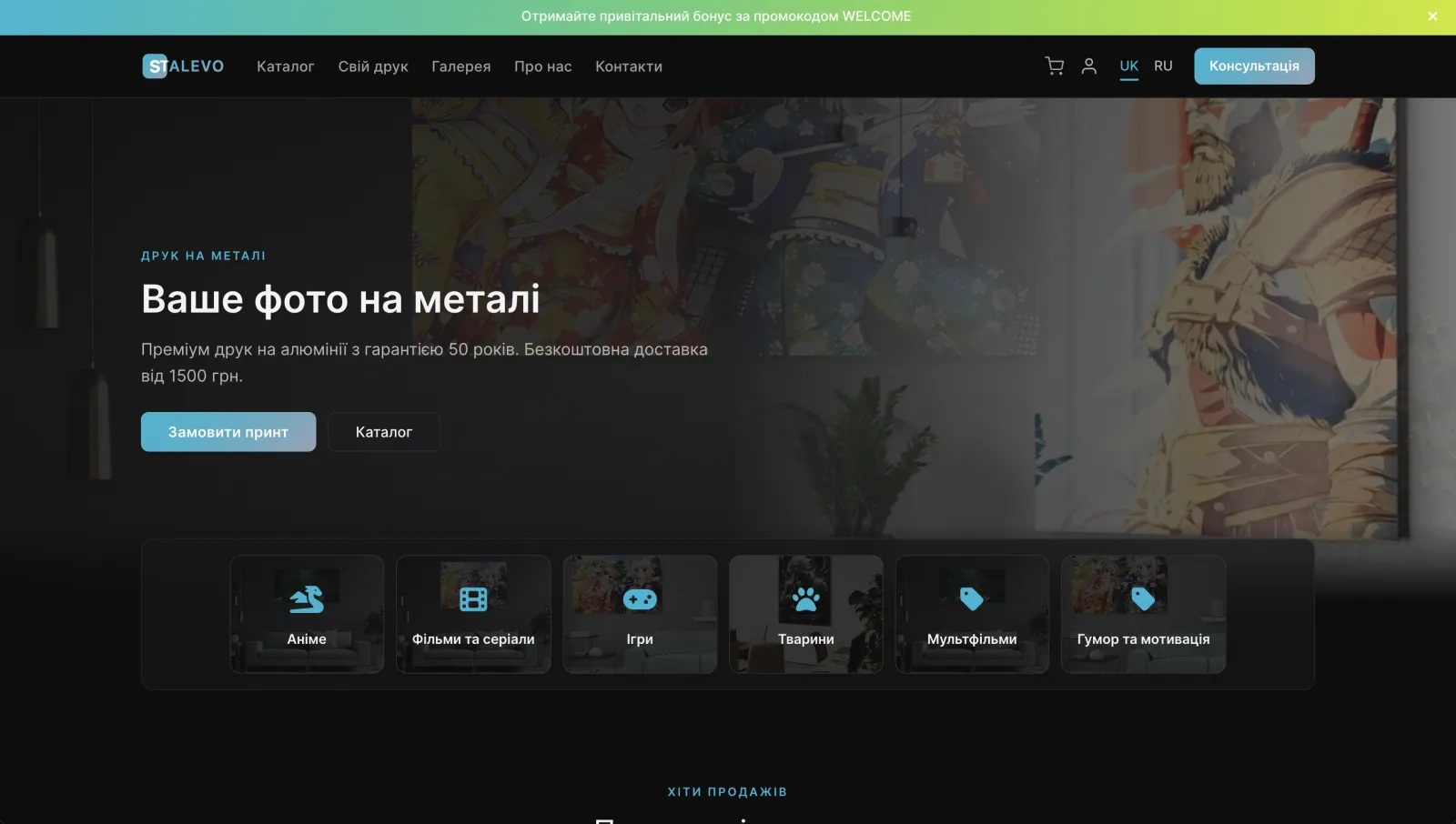1456x824 pixels.
Task: Open the Фільми та серіали category card
Action: coord(473,614)
